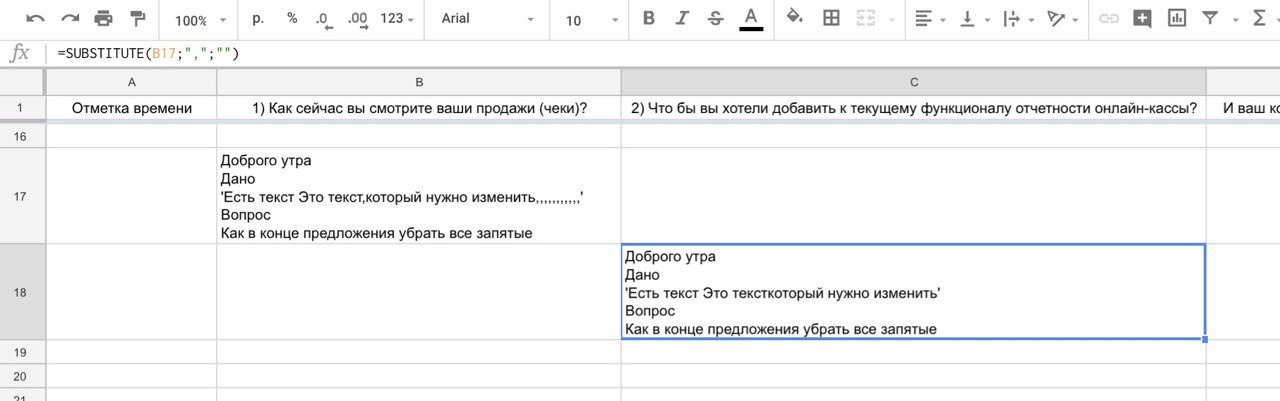Screen dimensions: 1280x401
Task: Click the Merge cells icon
Action: click(x=866, y=18)
